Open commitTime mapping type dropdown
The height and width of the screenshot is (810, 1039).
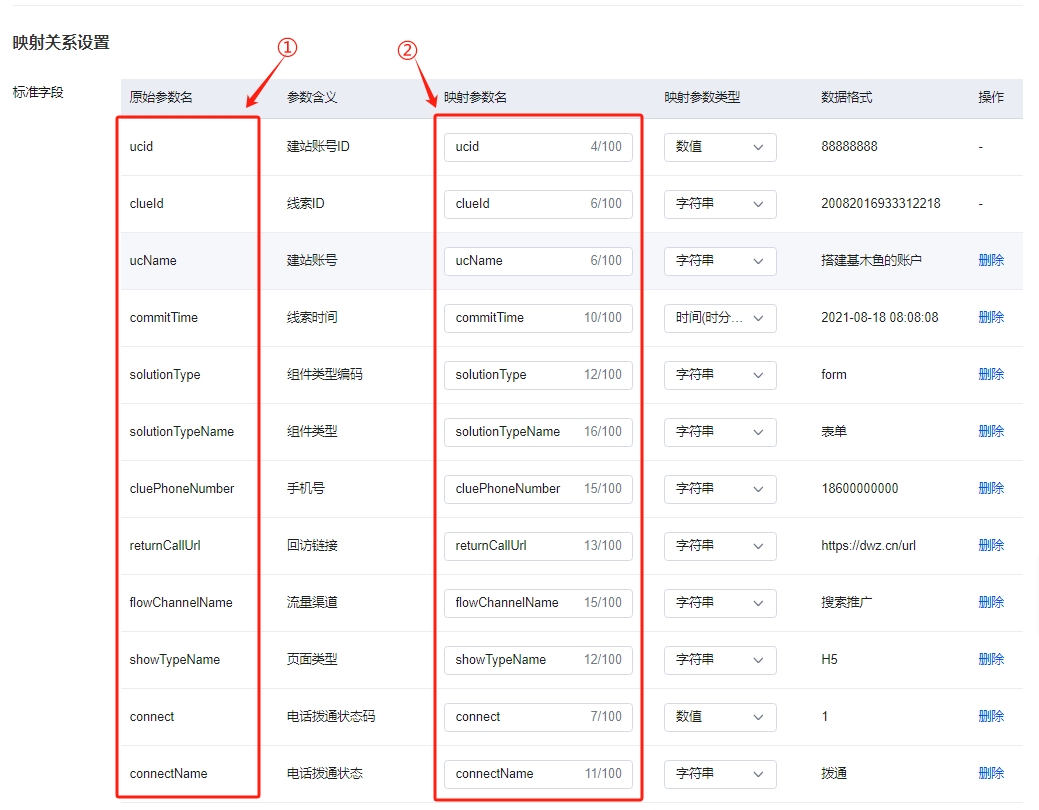pos(720,318)
